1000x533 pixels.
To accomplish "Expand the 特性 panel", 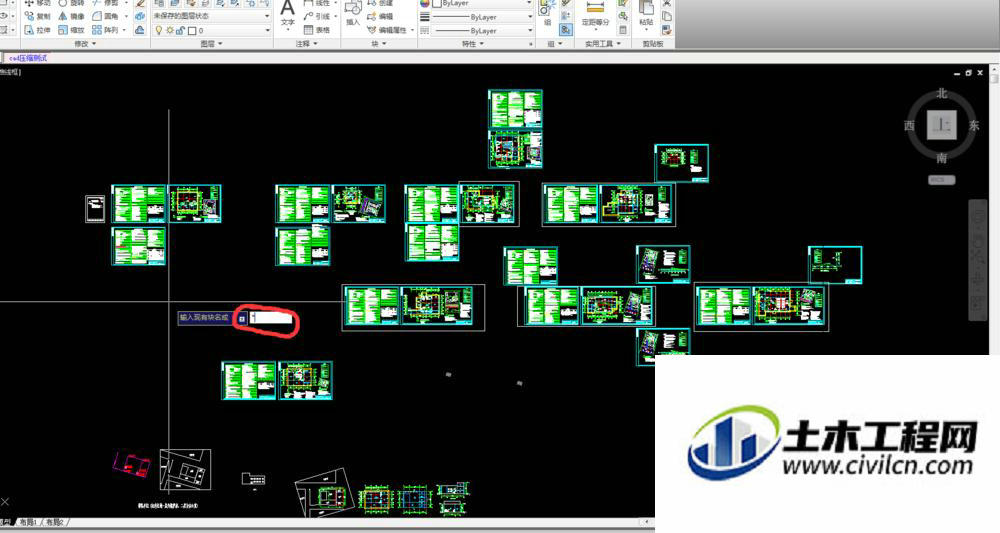I will [x=473, y=44].
